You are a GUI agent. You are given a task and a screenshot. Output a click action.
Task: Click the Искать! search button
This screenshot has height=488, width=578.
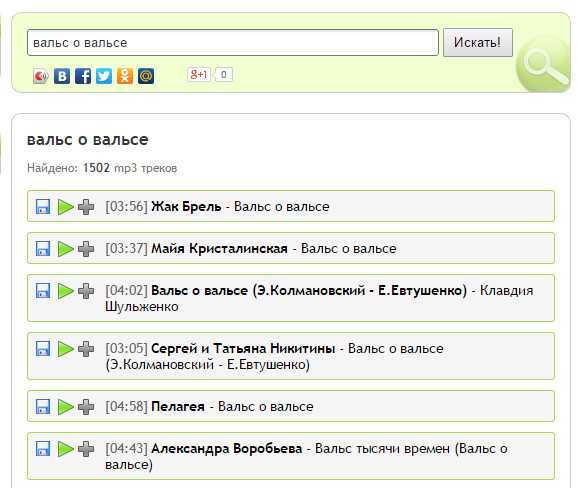tap(478, 42)
